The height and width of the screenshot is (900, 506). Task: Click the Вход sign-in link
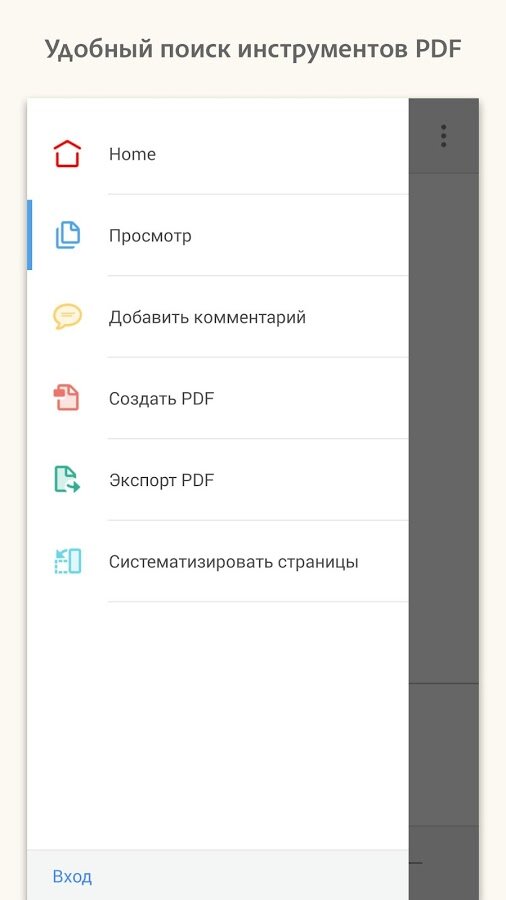(72, 876)
